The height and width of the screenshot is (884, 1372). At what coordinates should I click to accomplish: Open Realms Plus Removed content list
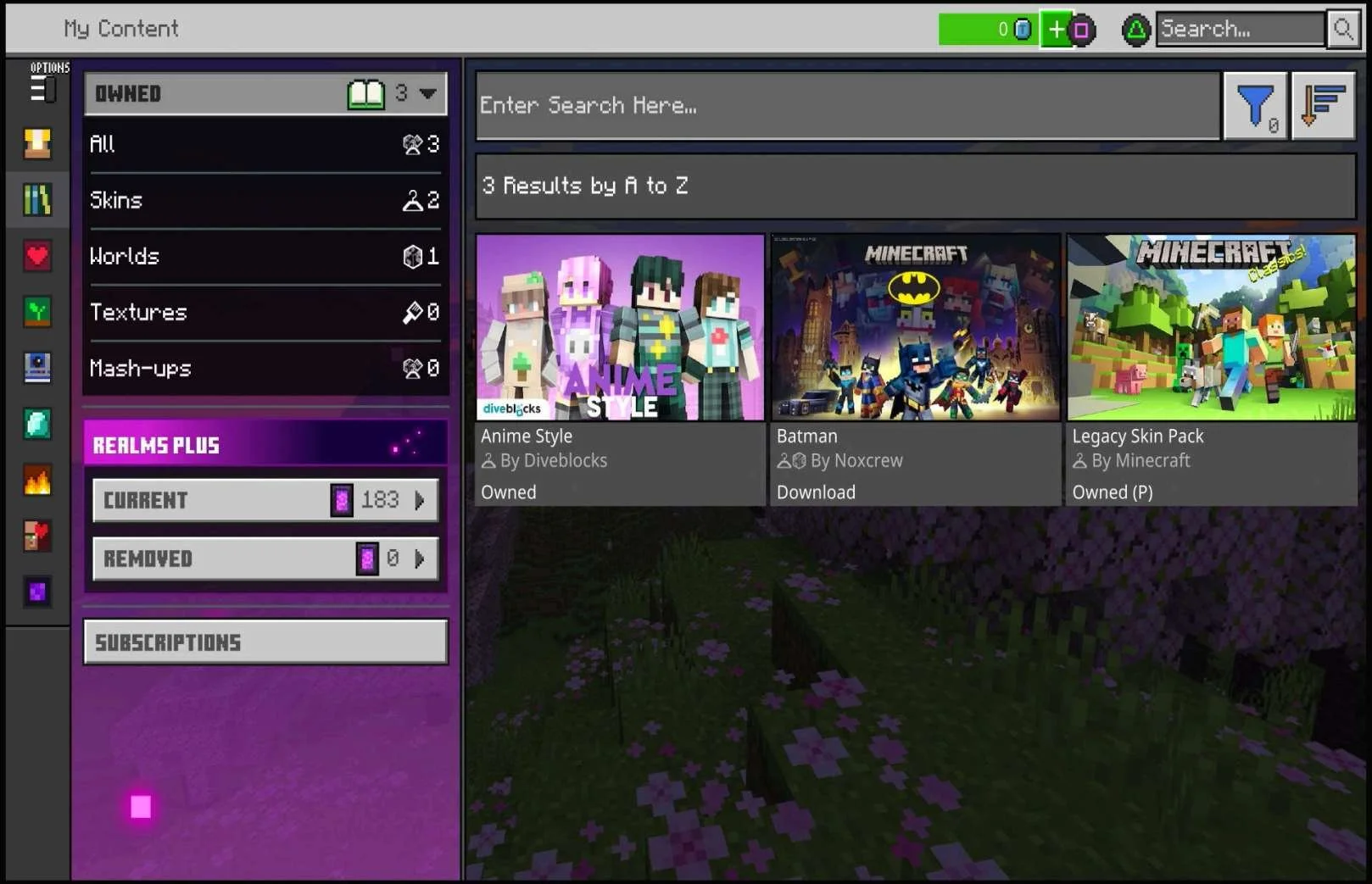tap(265, 559)
